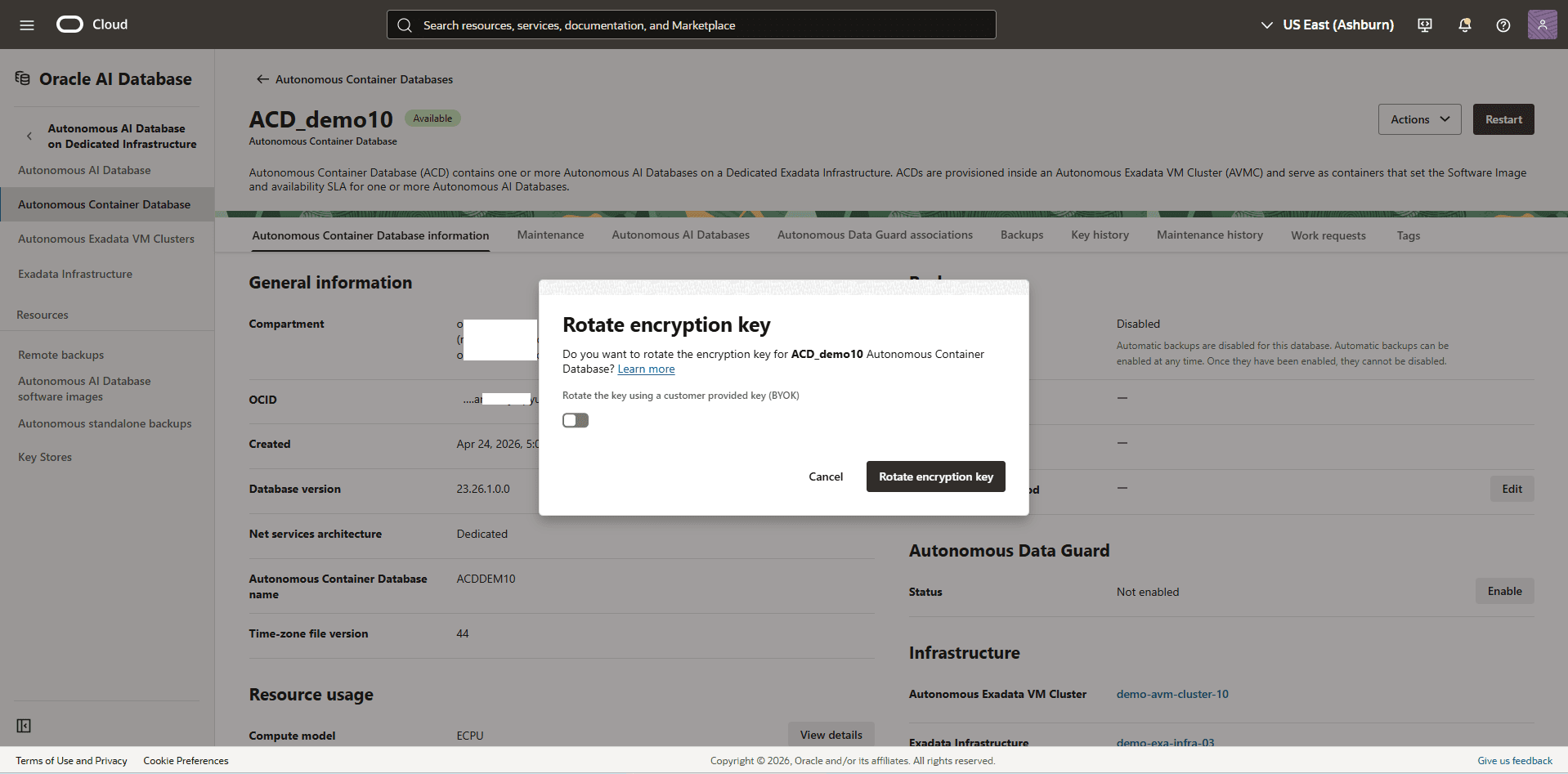
Task: Switch to the Autonomous AI Databases tab
Action: (x=680, y=235)
